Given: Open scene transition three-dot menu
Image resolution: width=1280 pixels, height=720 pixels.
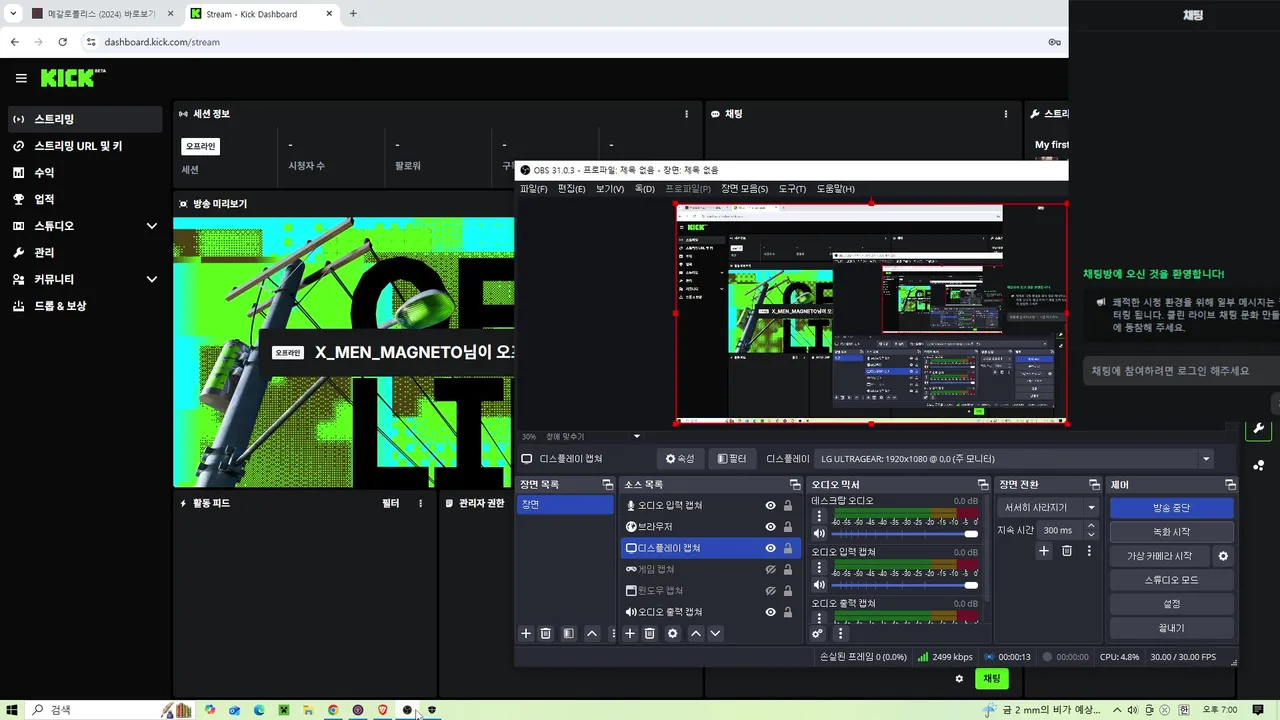Looking at the screenshot, I should [1089, 551].
